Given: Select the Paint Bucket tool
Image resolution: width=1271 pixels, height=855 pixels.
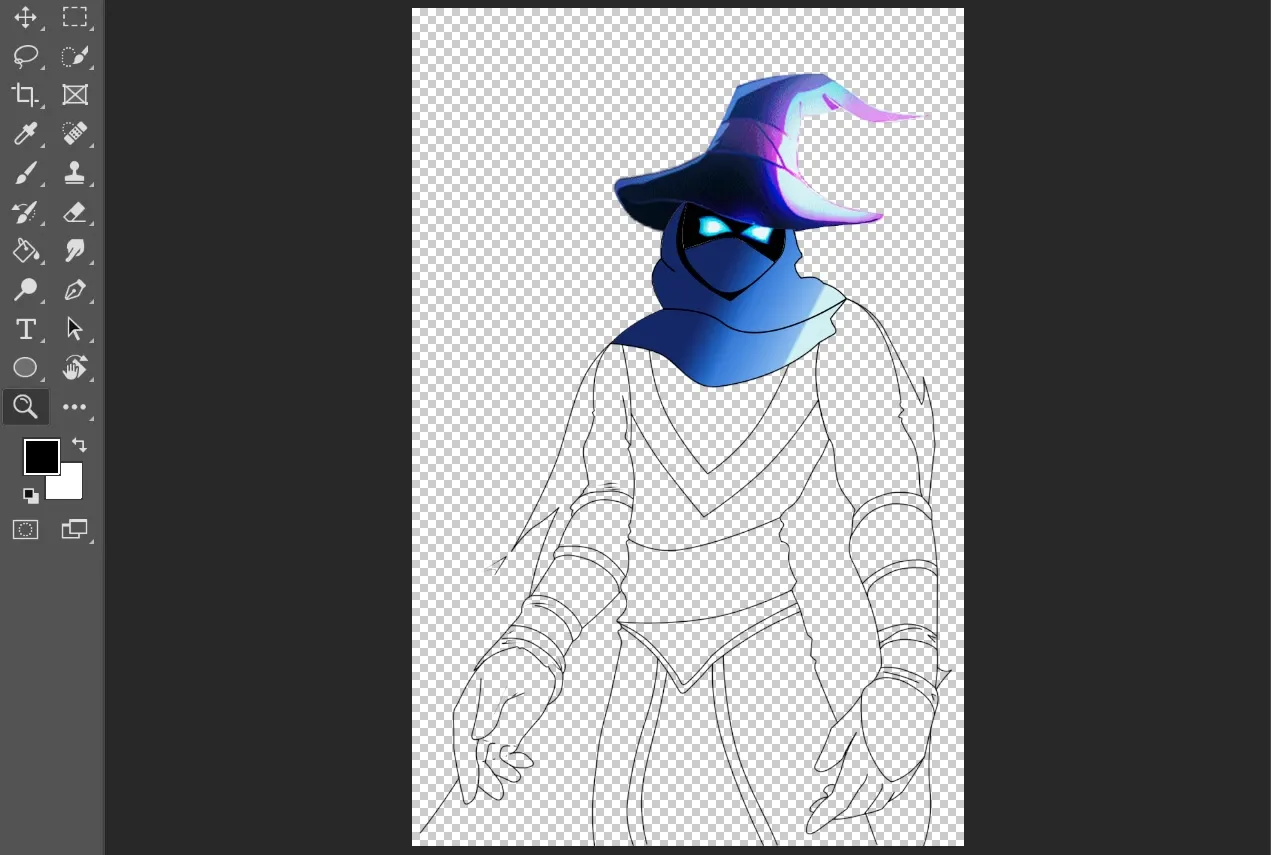Looking at the screenshot, I should [x=25, y=251].
